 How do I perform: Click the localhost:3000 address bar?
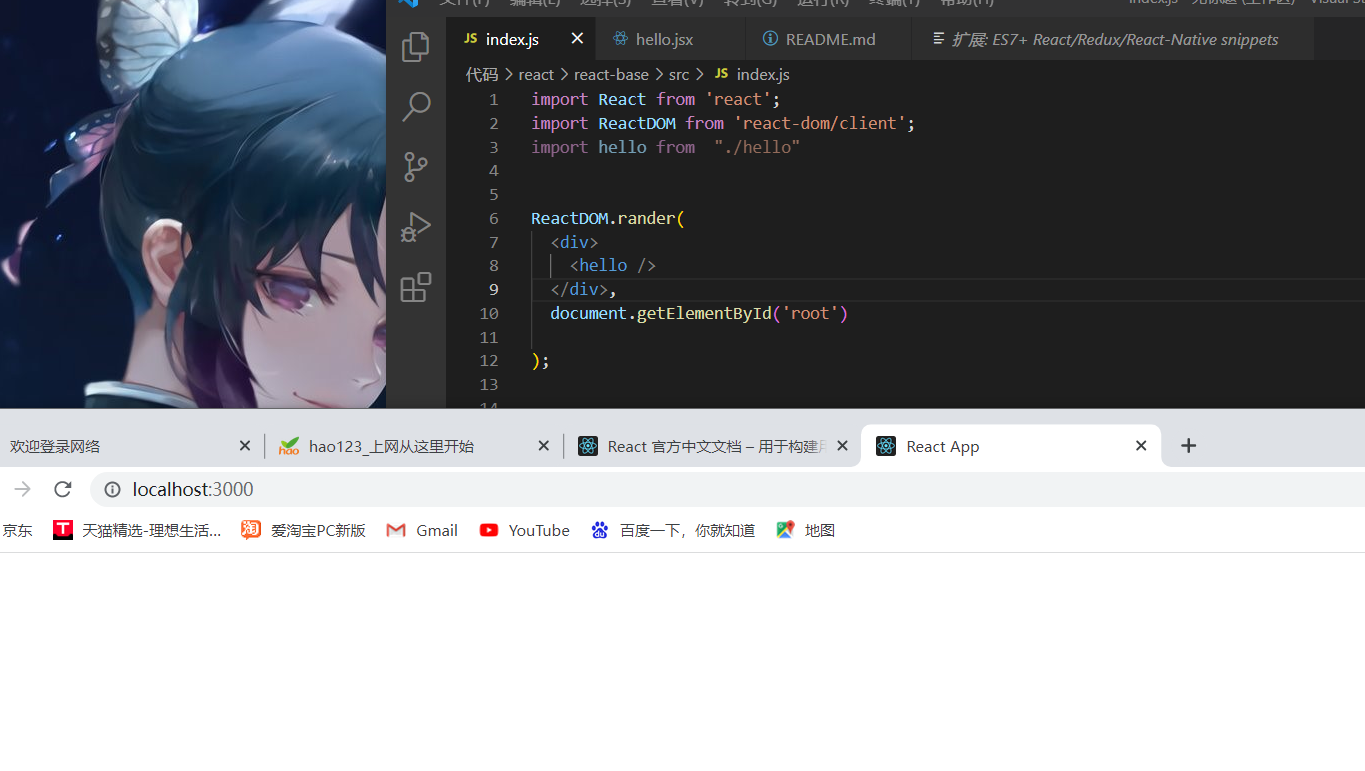[727, 489]
